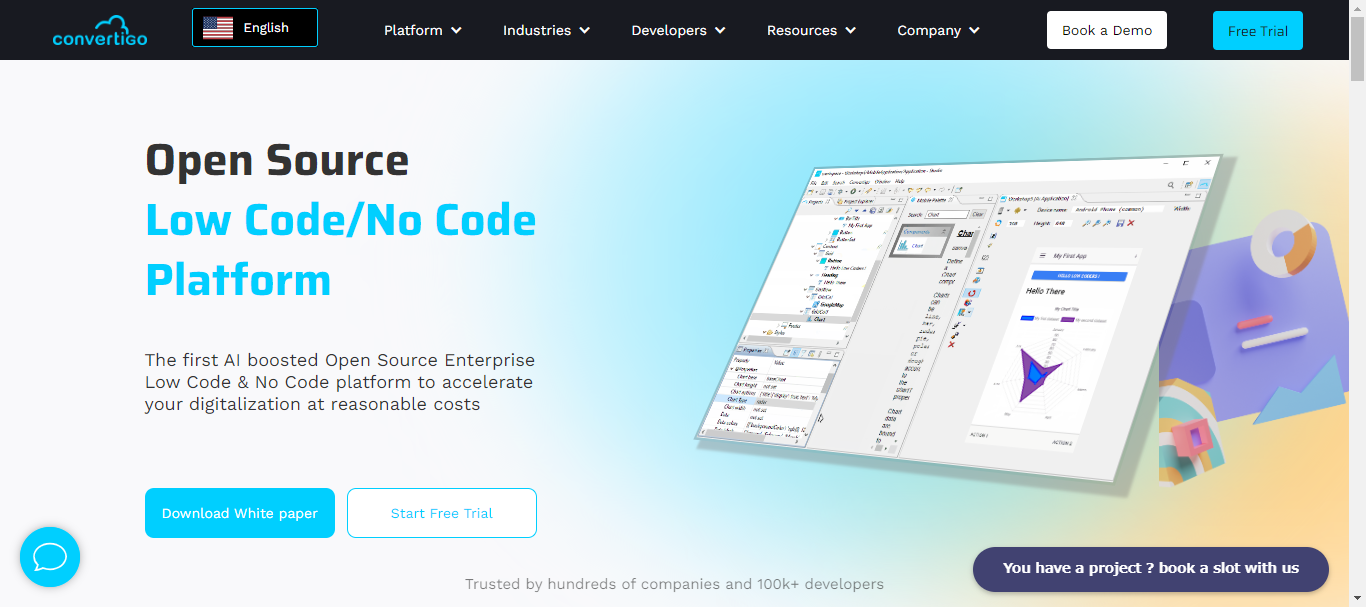This screenshot has height=607, width=1366.
Task: Expand the Platform menu
Action: (423, 30)
